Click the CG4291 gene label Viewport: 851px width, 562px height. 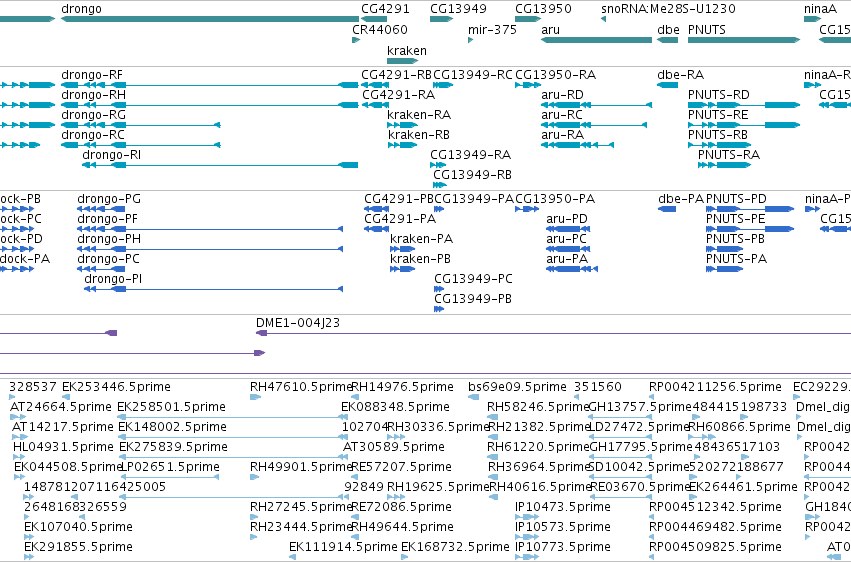(385, 9)
